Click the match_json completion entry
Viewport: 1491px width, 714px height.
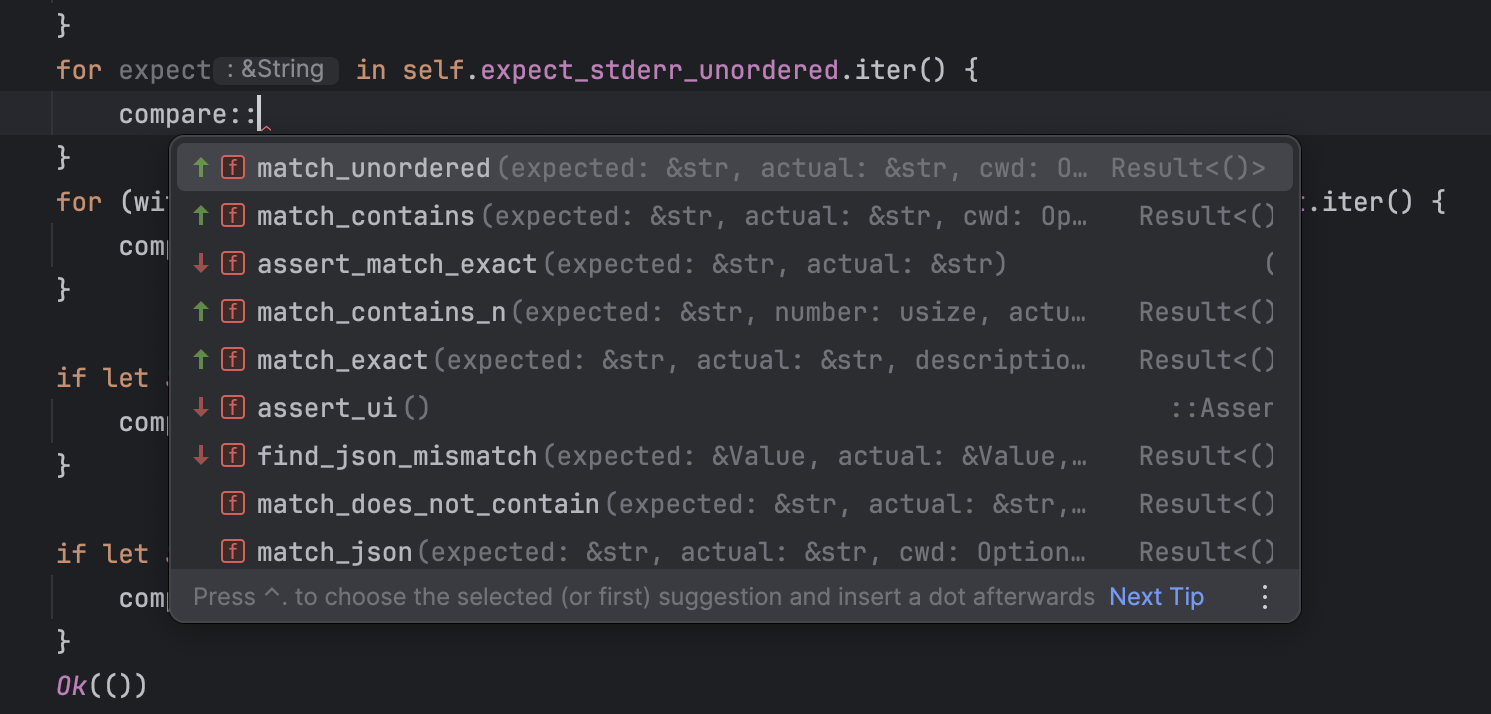tap(335, 551)
